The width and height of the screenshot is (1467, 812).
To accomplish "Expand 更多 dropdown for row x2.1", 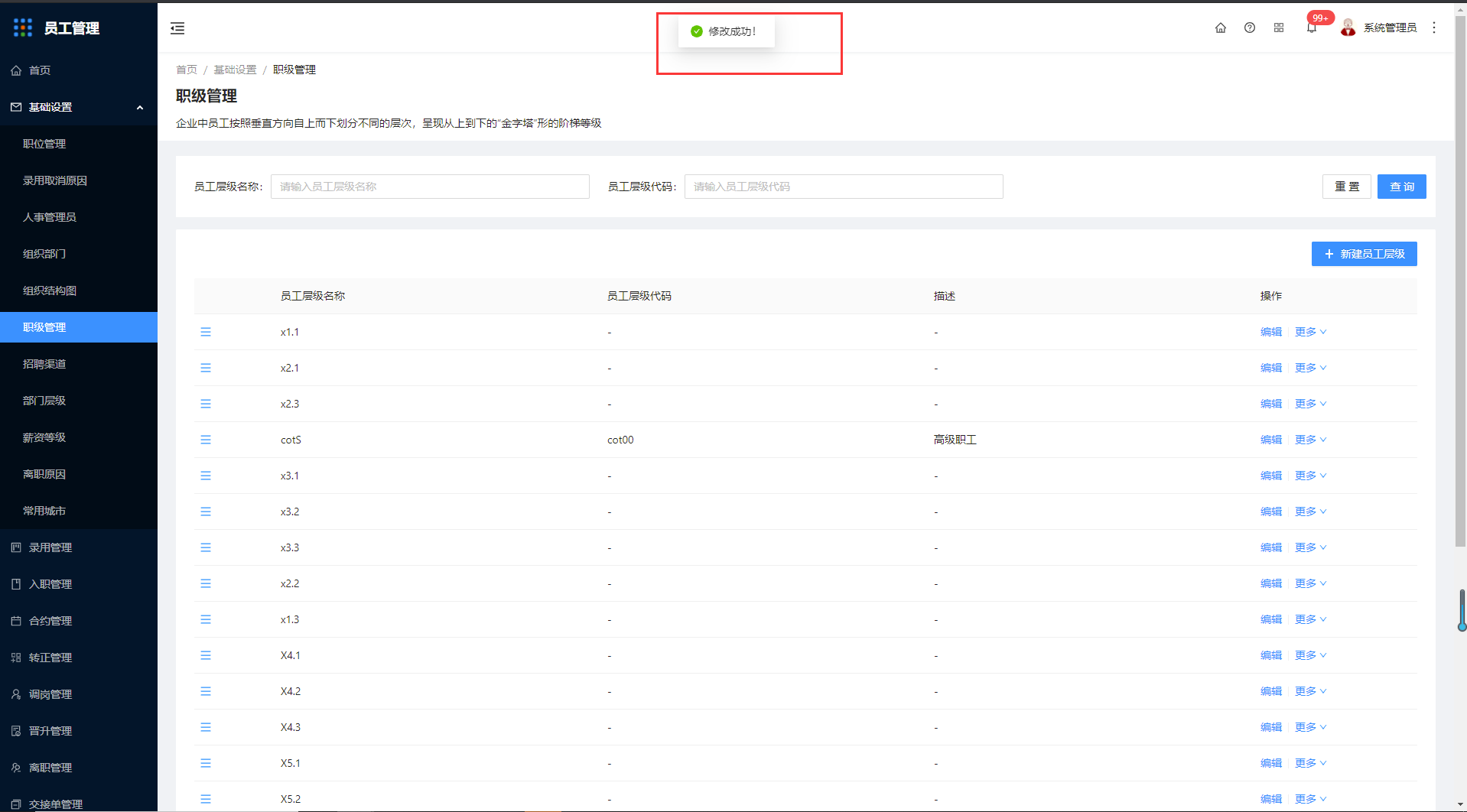I will click(x=1310, y=368).
